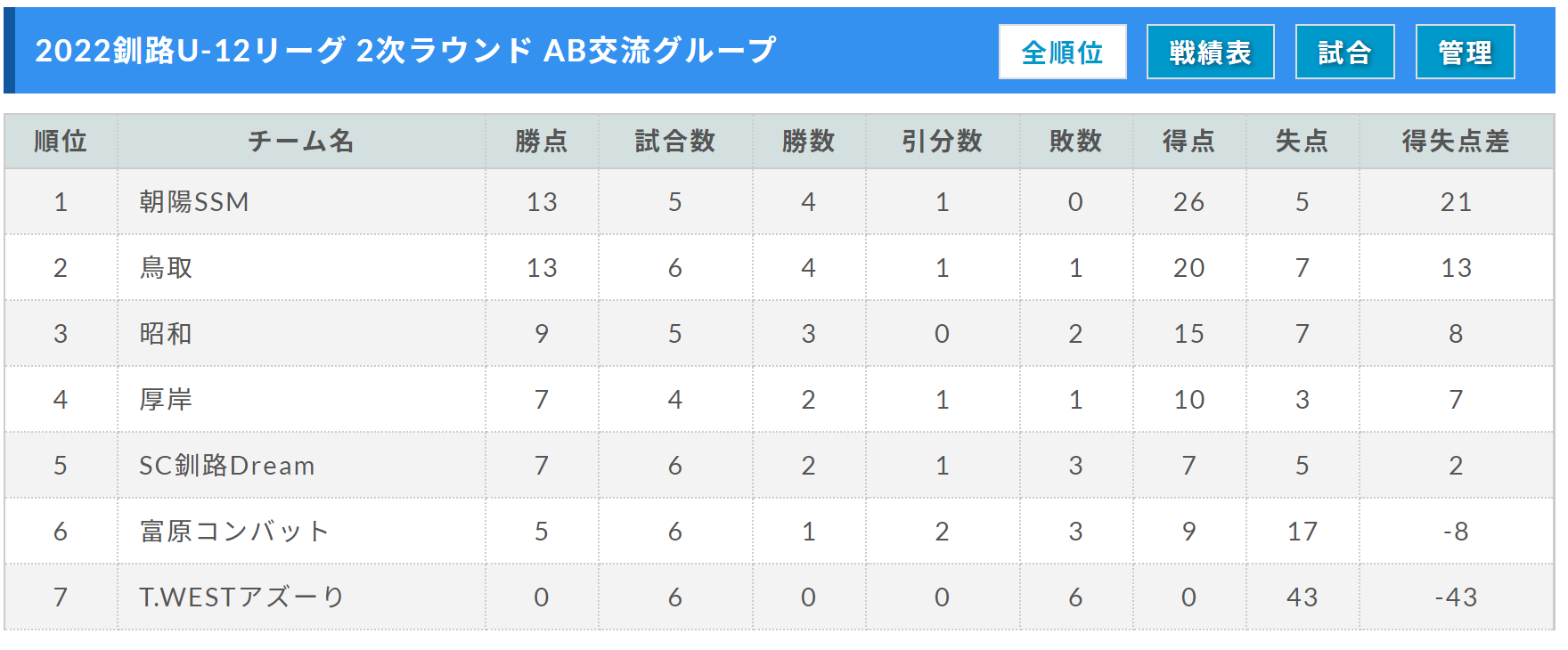Click the 順位 column header
Screen dimensions: 1568x650
[61, 142]
